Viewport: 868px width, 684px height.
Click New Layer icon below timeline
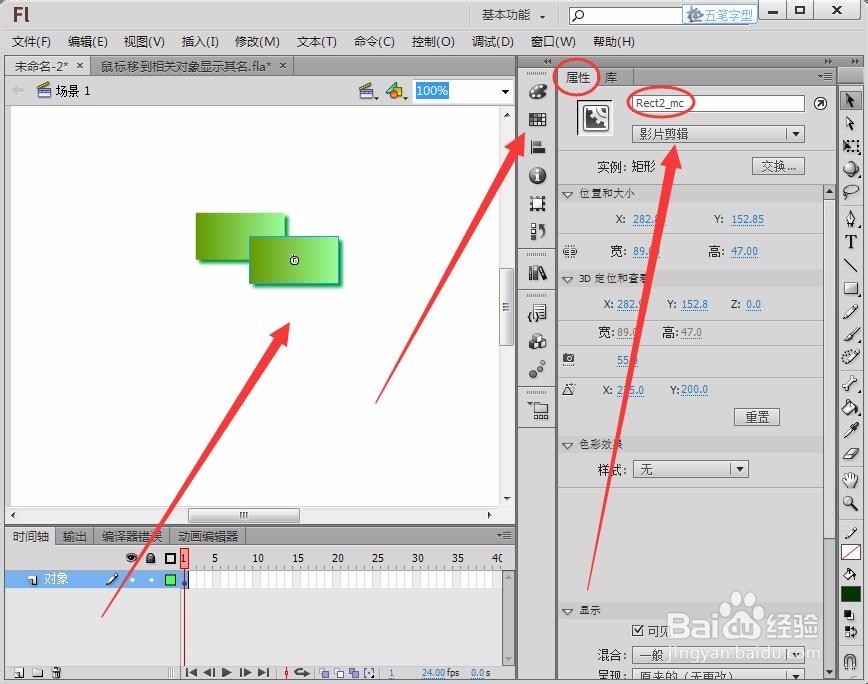tap(19, 673)
